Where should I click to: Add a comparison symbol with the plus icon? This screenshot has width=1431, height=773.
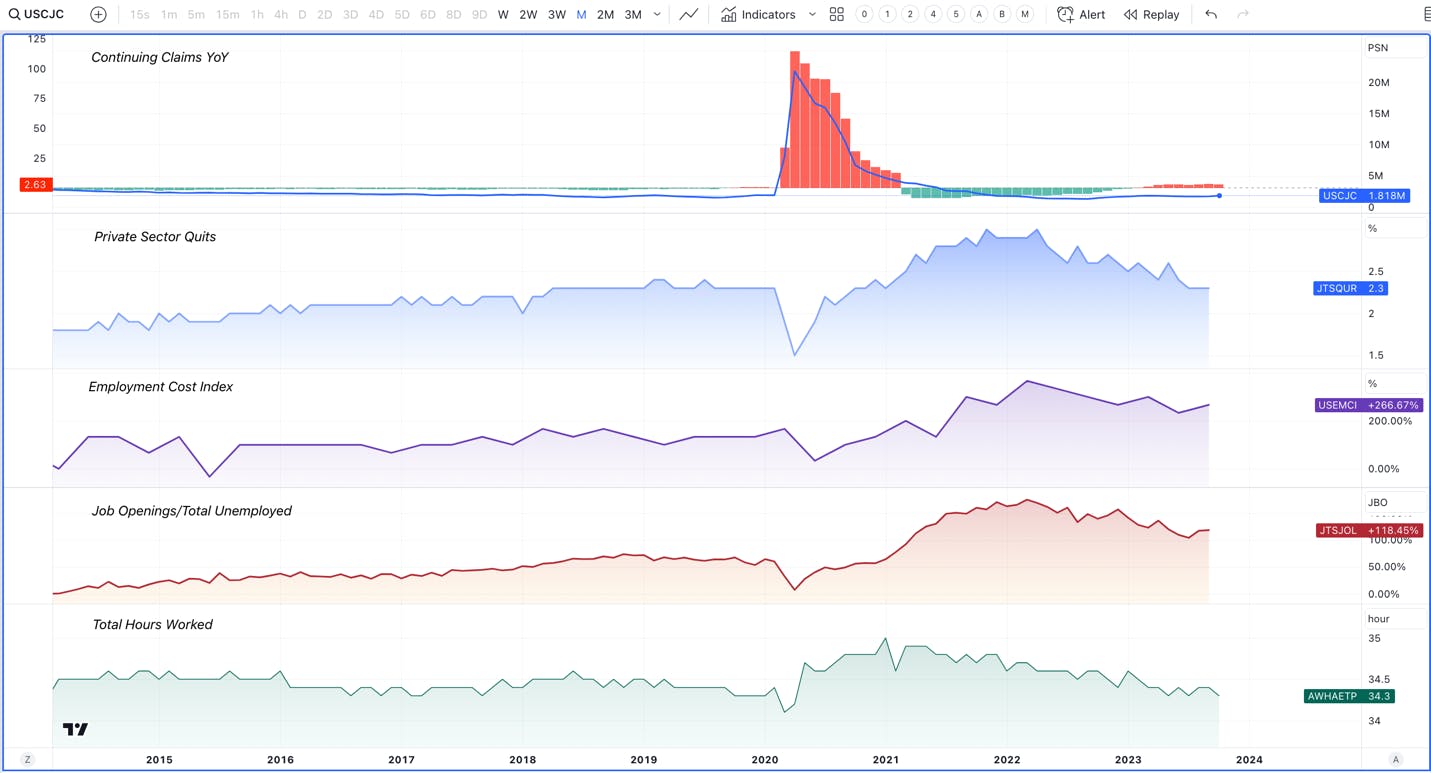coord(98,15)
